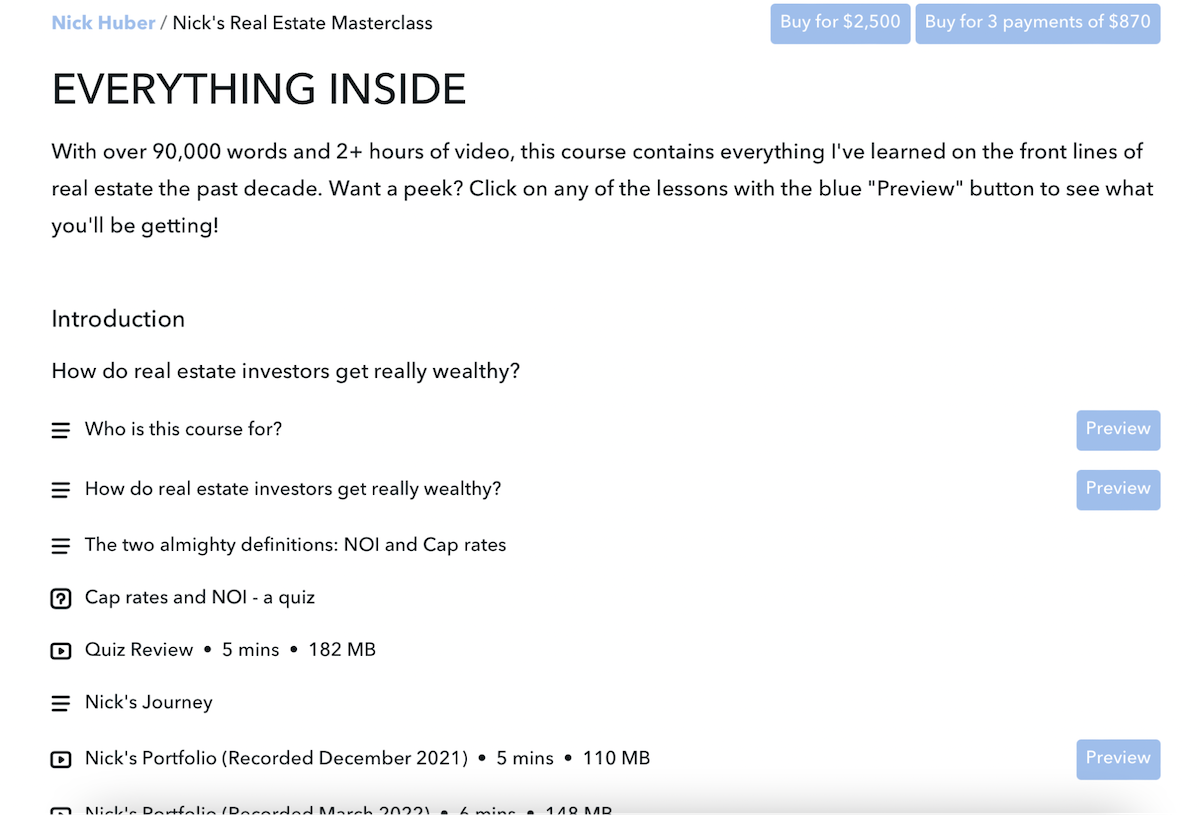Click the Introduction section heading

click(x=118, y=319)
